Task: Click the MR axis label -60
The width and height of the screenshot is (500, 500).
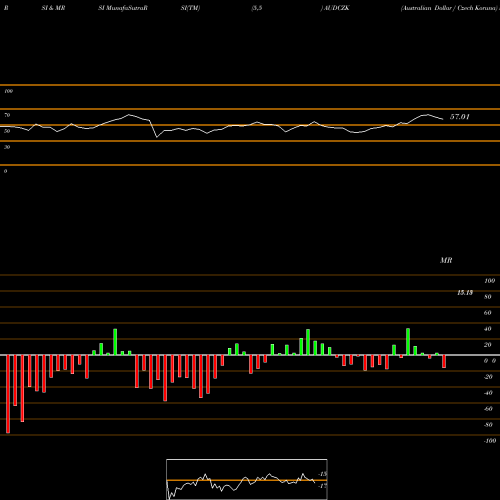Action: pyautogui.click(x=488, y=409)
